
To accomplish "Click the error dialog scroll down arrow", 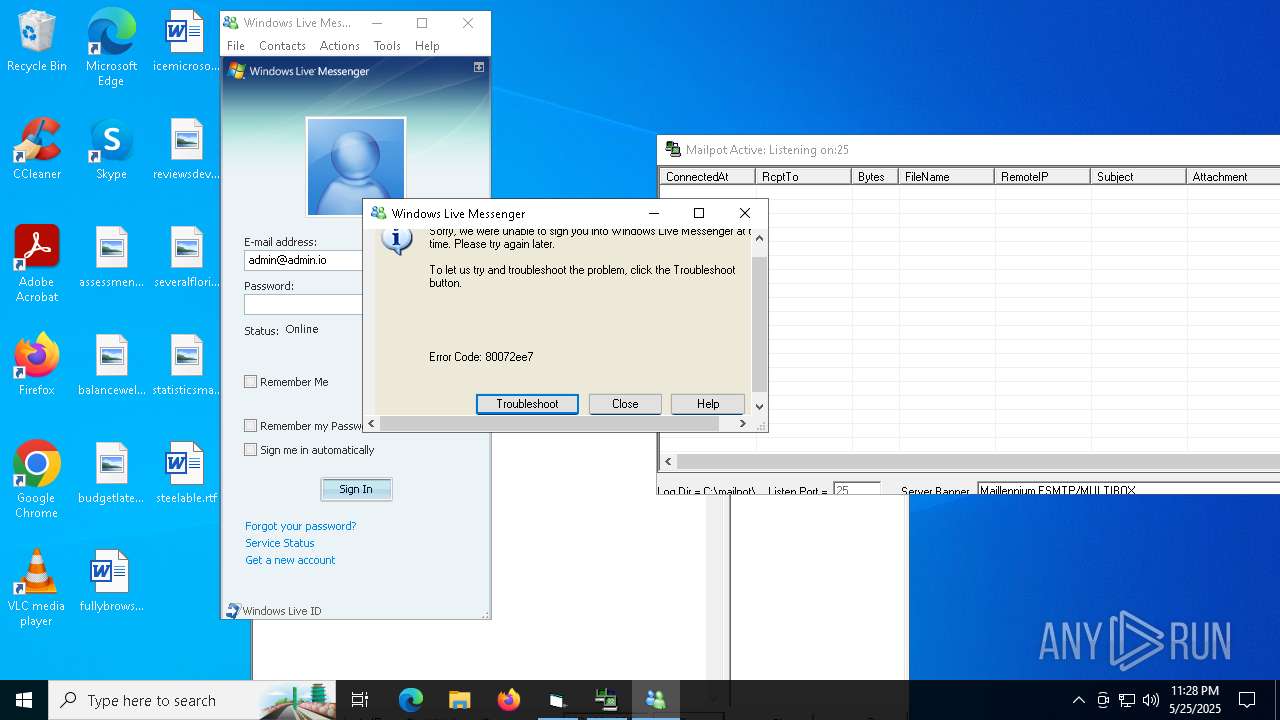I will click(x=759, y=406).
